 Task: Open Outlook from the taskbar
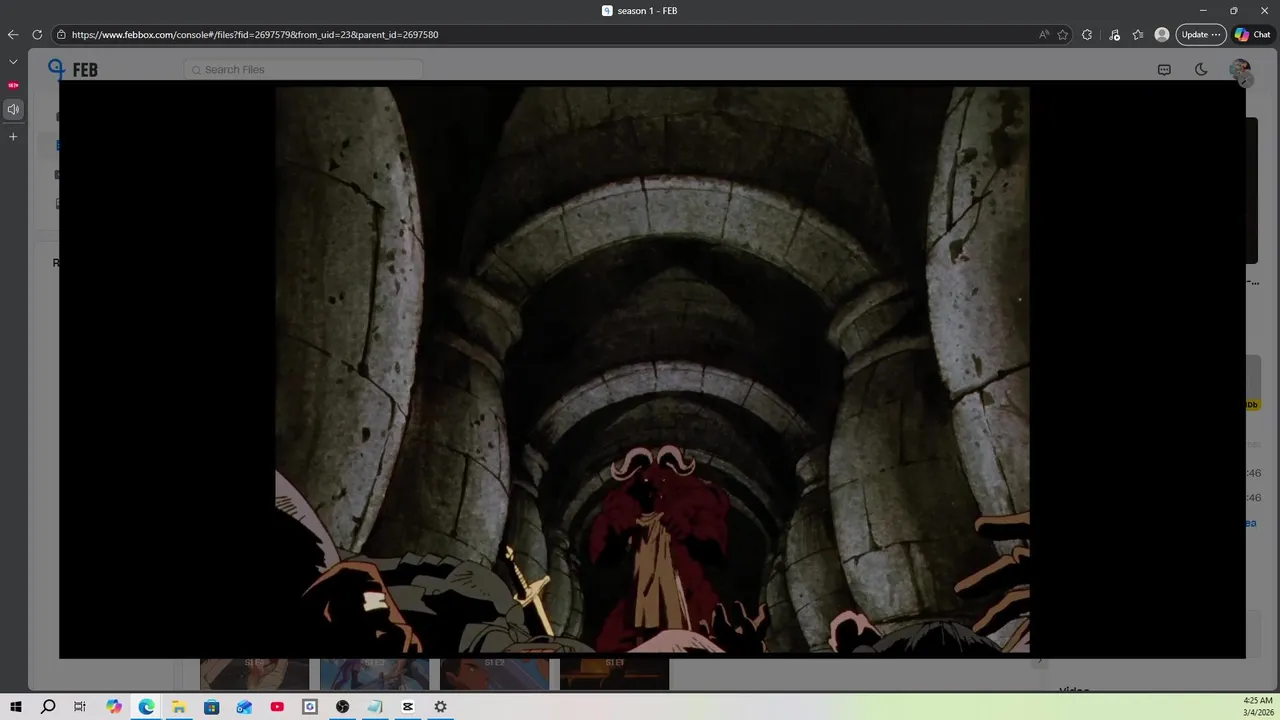pos(244,706)
